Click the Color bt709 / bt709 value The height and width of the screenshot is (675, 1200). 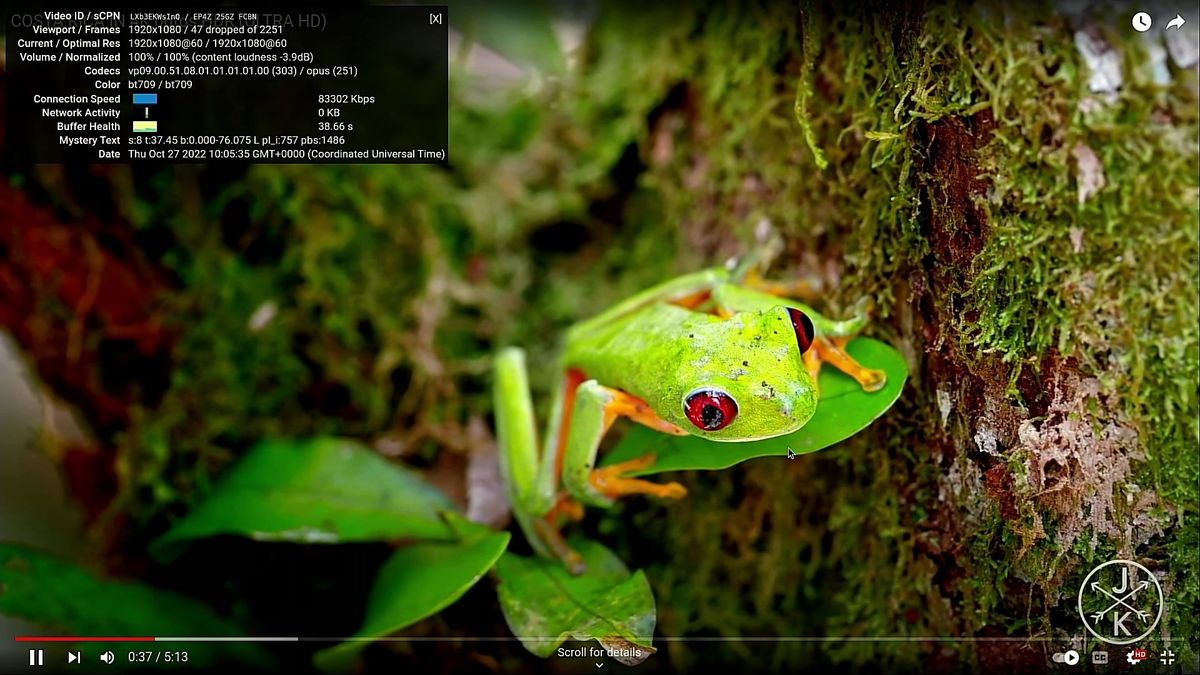click(160, 85)
